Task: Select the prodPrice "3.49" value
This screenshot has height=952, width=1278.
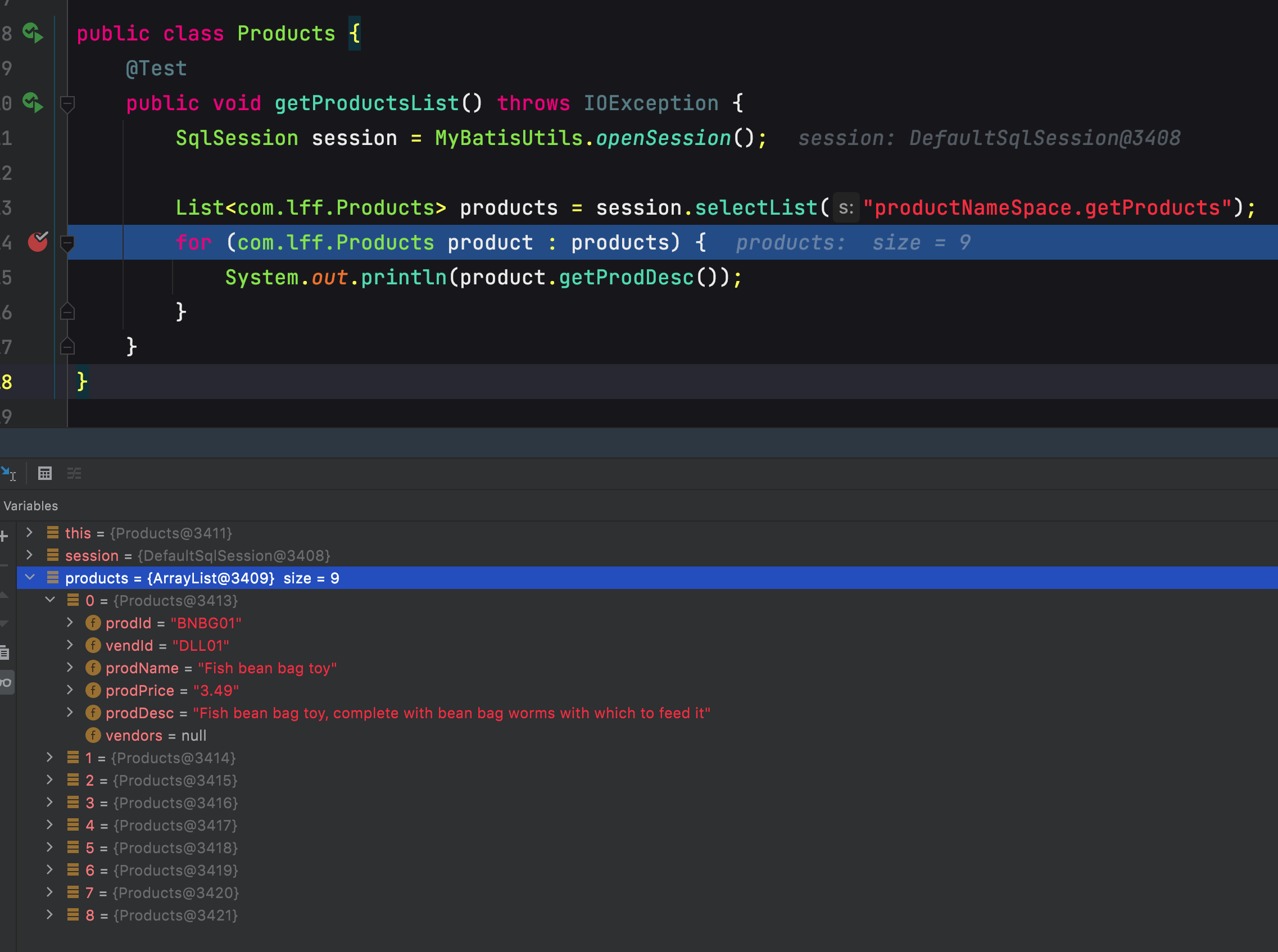Action: tap(216, 690)
